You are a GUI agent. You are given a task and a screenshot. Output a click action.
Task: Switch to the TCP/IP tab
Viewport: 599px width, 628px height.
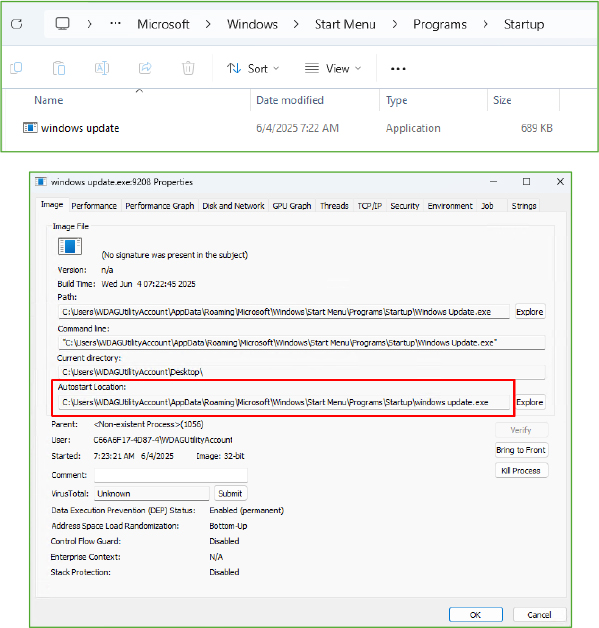click(x=370, y=206)
